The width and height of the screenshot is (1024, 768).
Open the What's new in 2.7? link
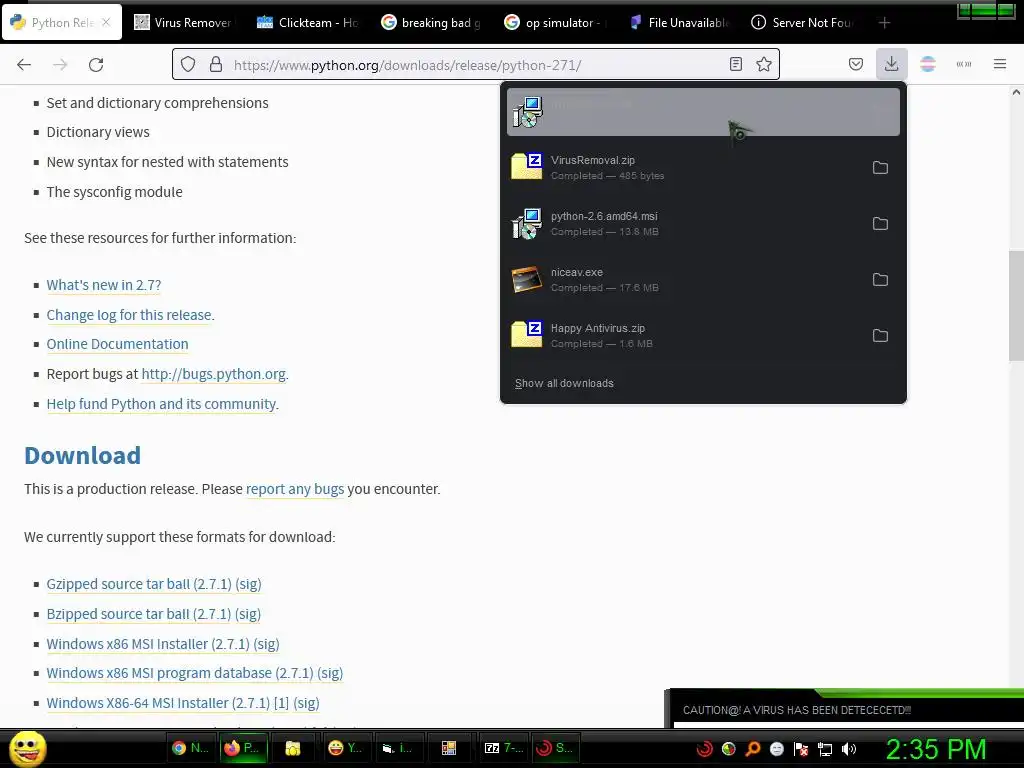pos(104,285)
